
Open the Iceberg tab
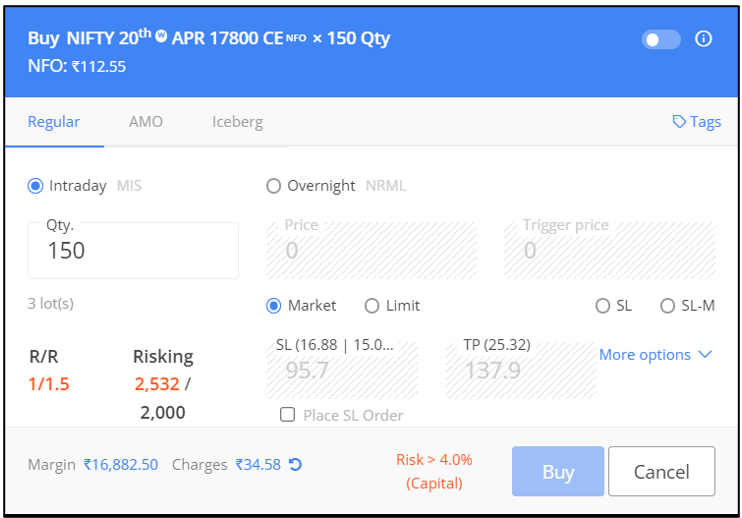(x=237, y=122)
